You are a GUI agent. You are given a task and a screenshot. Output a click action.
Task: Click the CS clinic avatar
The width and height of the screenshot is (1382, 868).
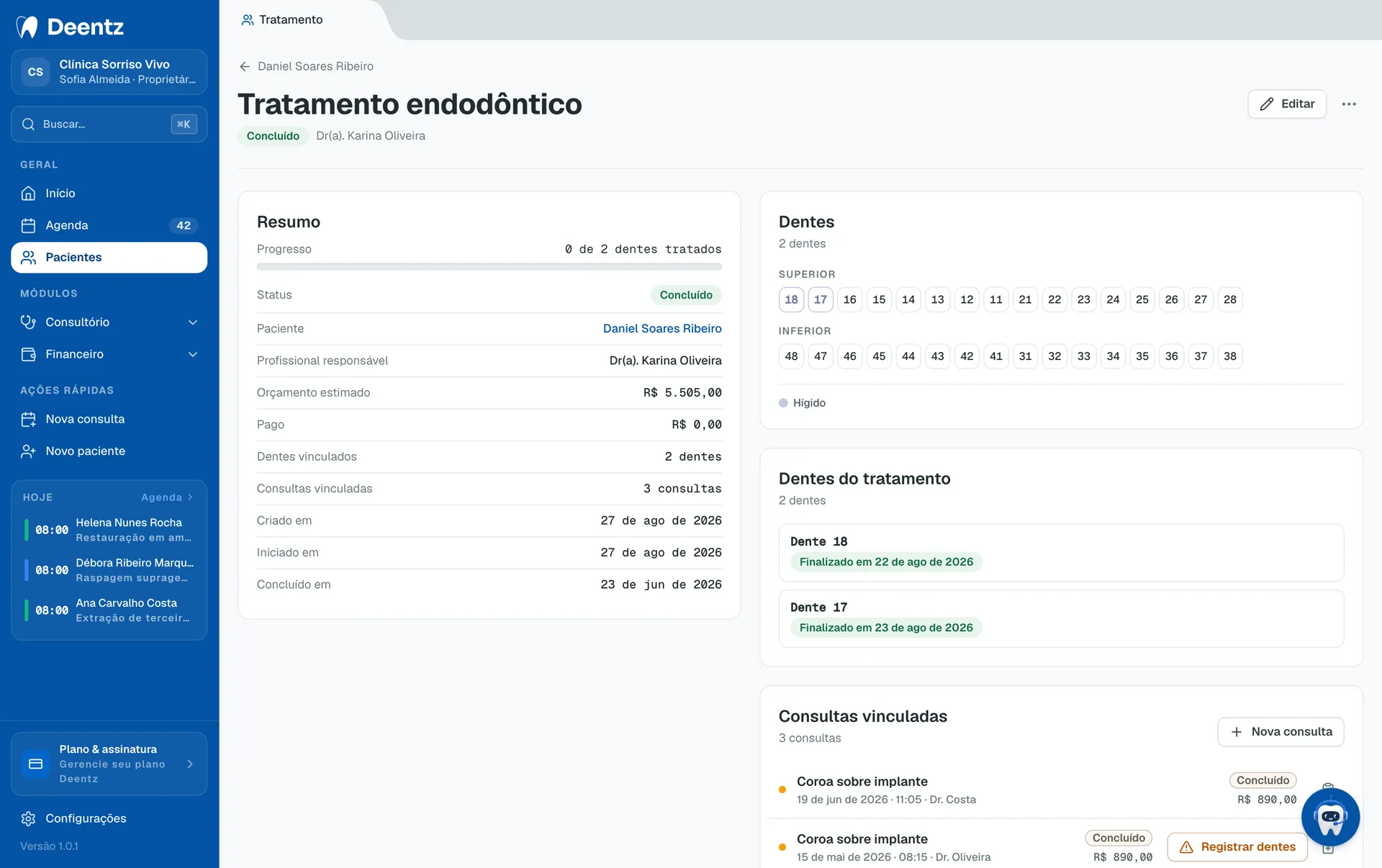coord(35,72)
